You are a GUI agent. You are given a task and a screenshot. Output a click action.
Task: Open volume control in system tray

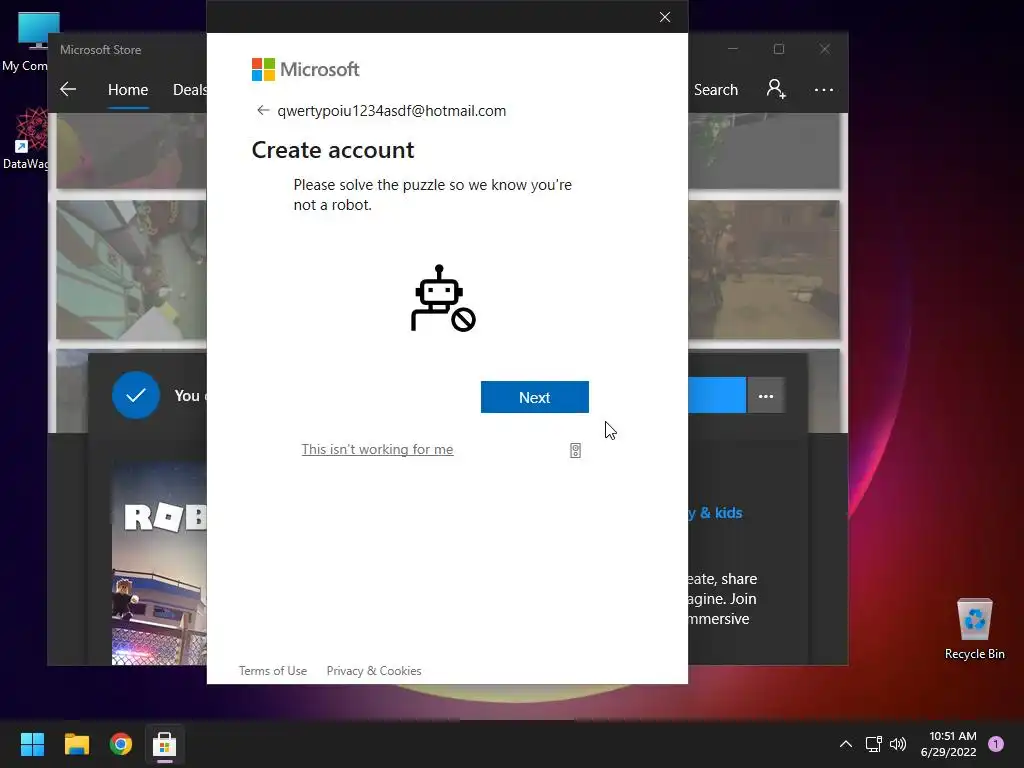[x=899, y=744]
